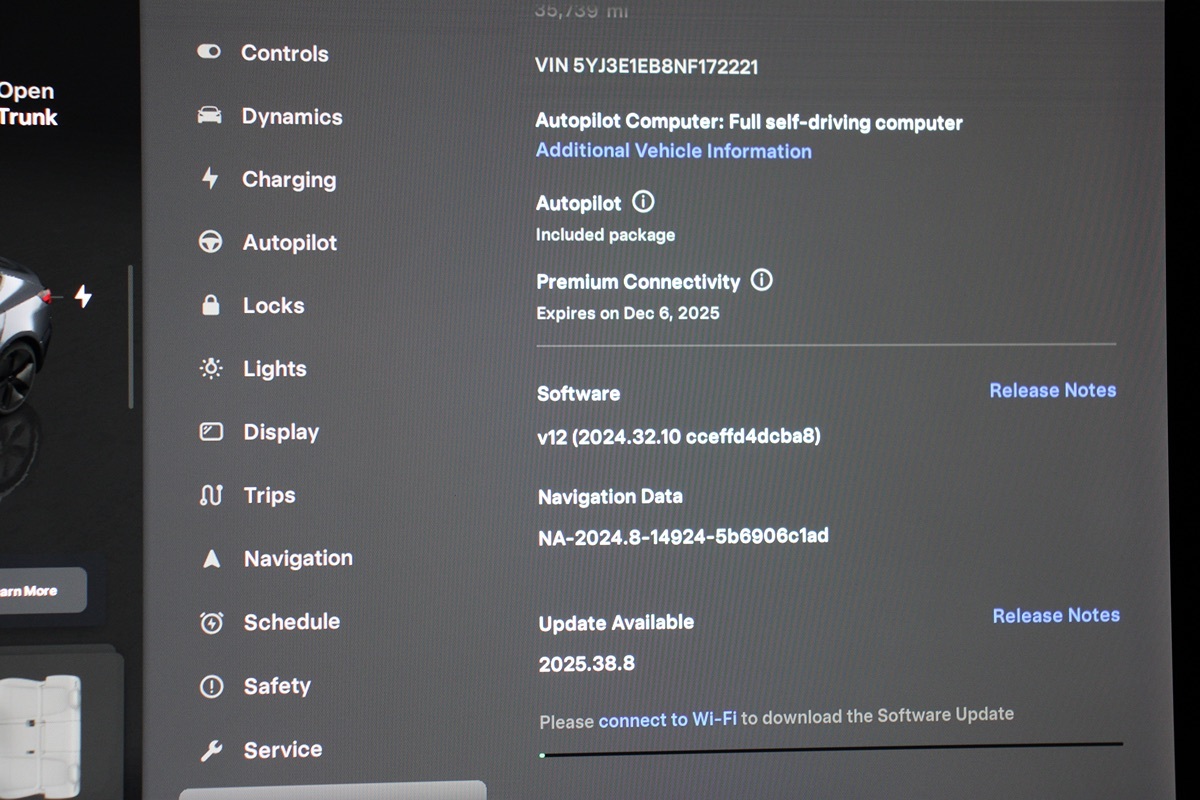Click the Lights sun icon
The width and height of the screenshot is (1200, 800).
[211, 369]
